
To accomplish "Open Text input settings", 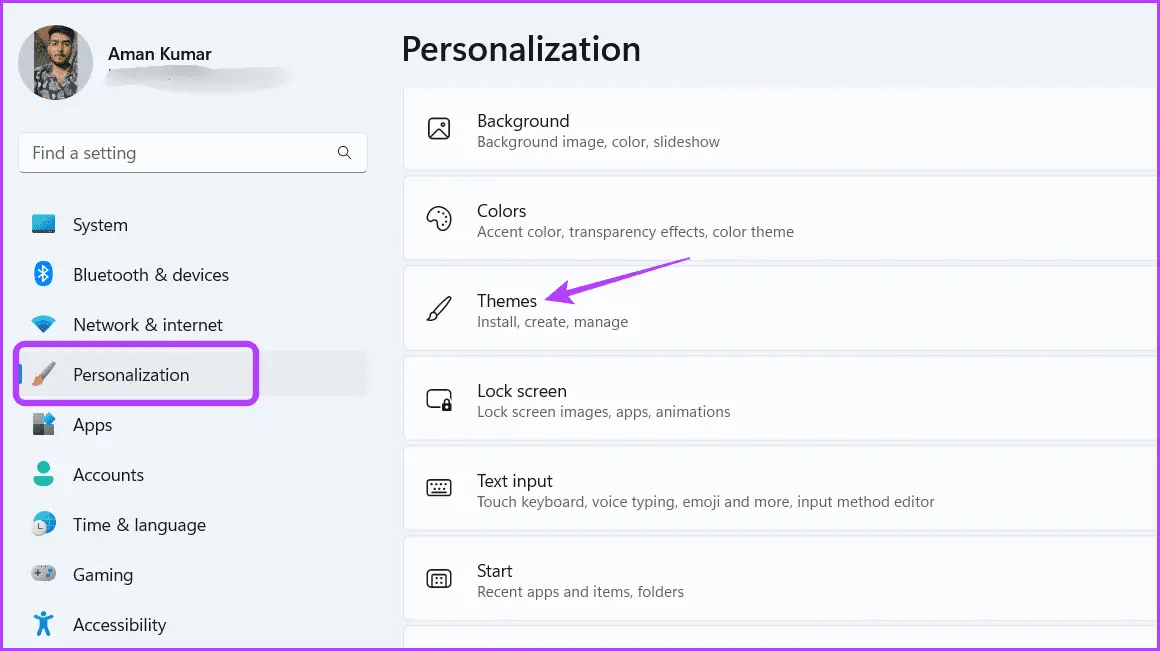I will 781,489.
